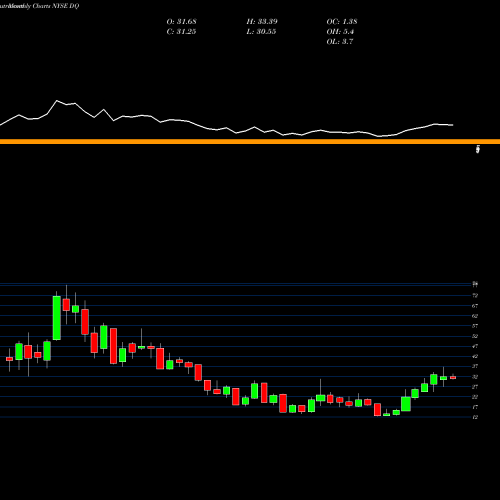Click the 27 price axis label
This screenshot has height=500, width=500.
(475, 387)
